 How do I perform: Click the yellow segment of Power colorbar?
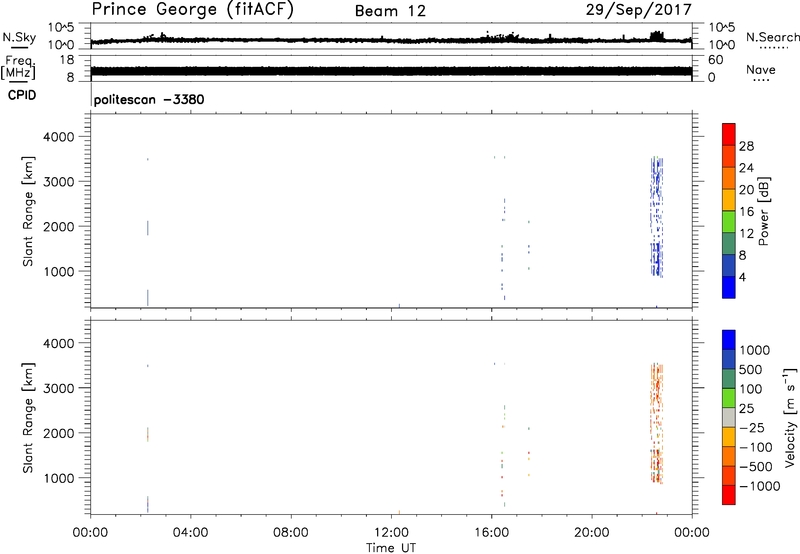click(x=729, y=199)
